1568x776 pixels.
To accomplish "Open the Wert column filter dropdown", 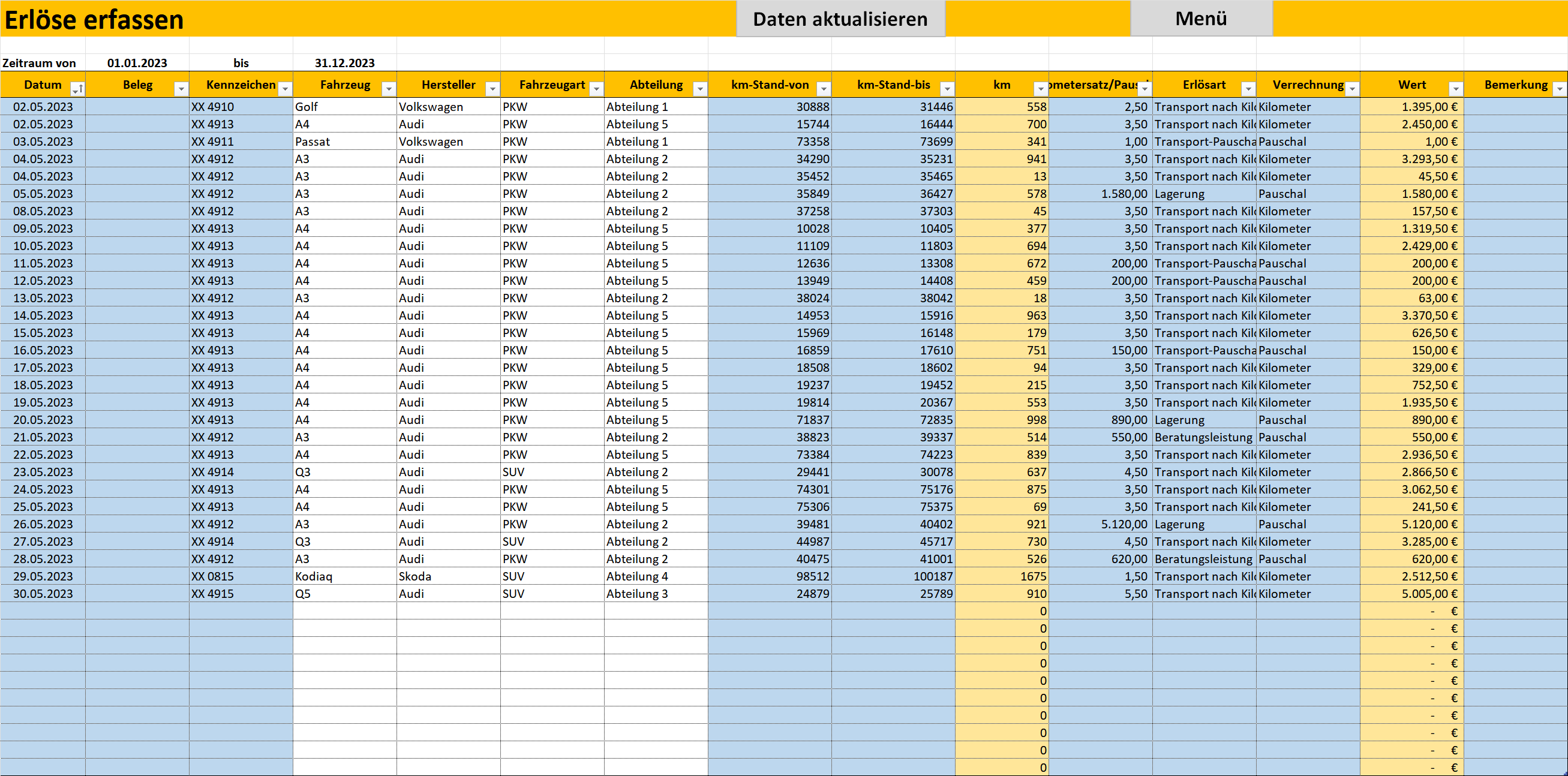I will [1455, 89].
